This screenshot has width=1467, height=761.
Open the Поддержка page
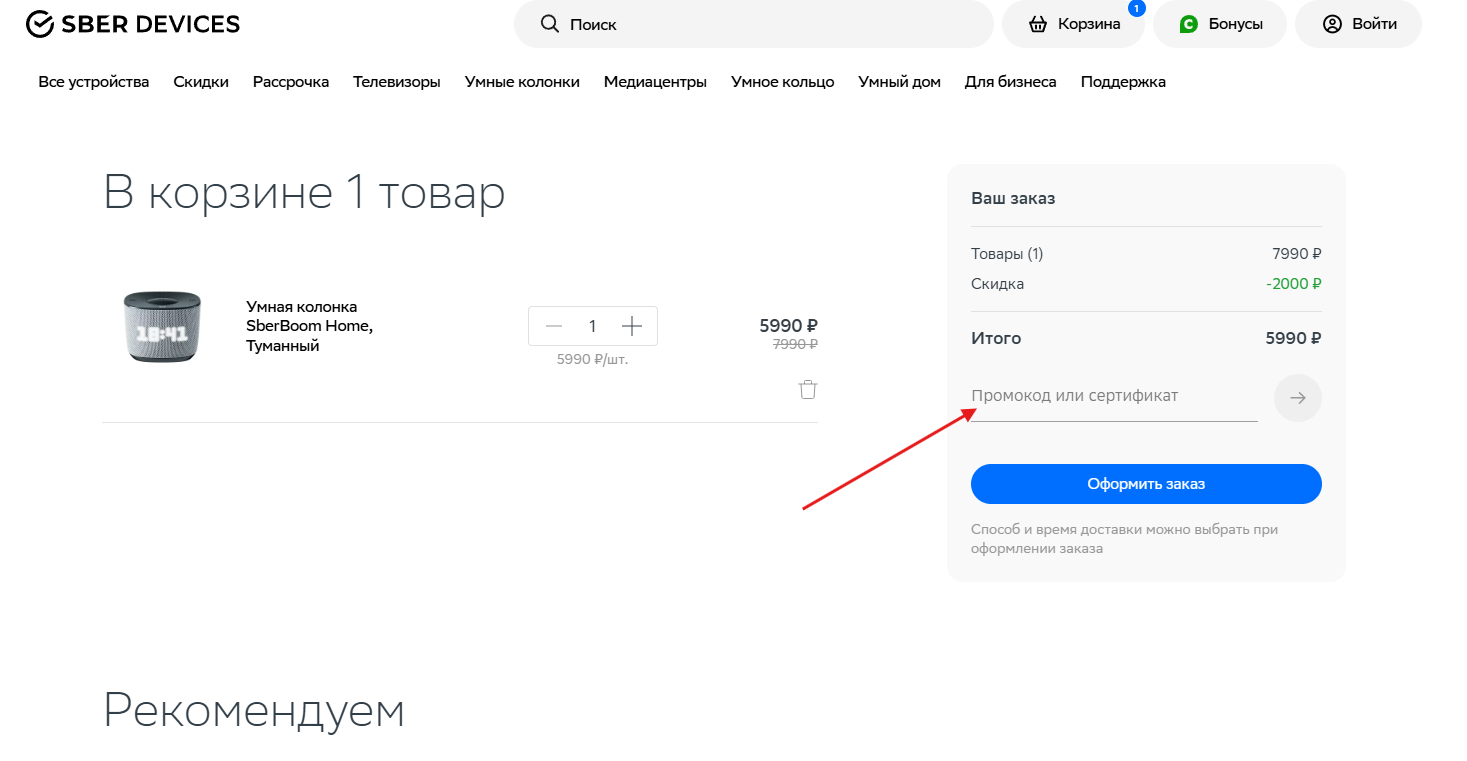(1123, 82)
